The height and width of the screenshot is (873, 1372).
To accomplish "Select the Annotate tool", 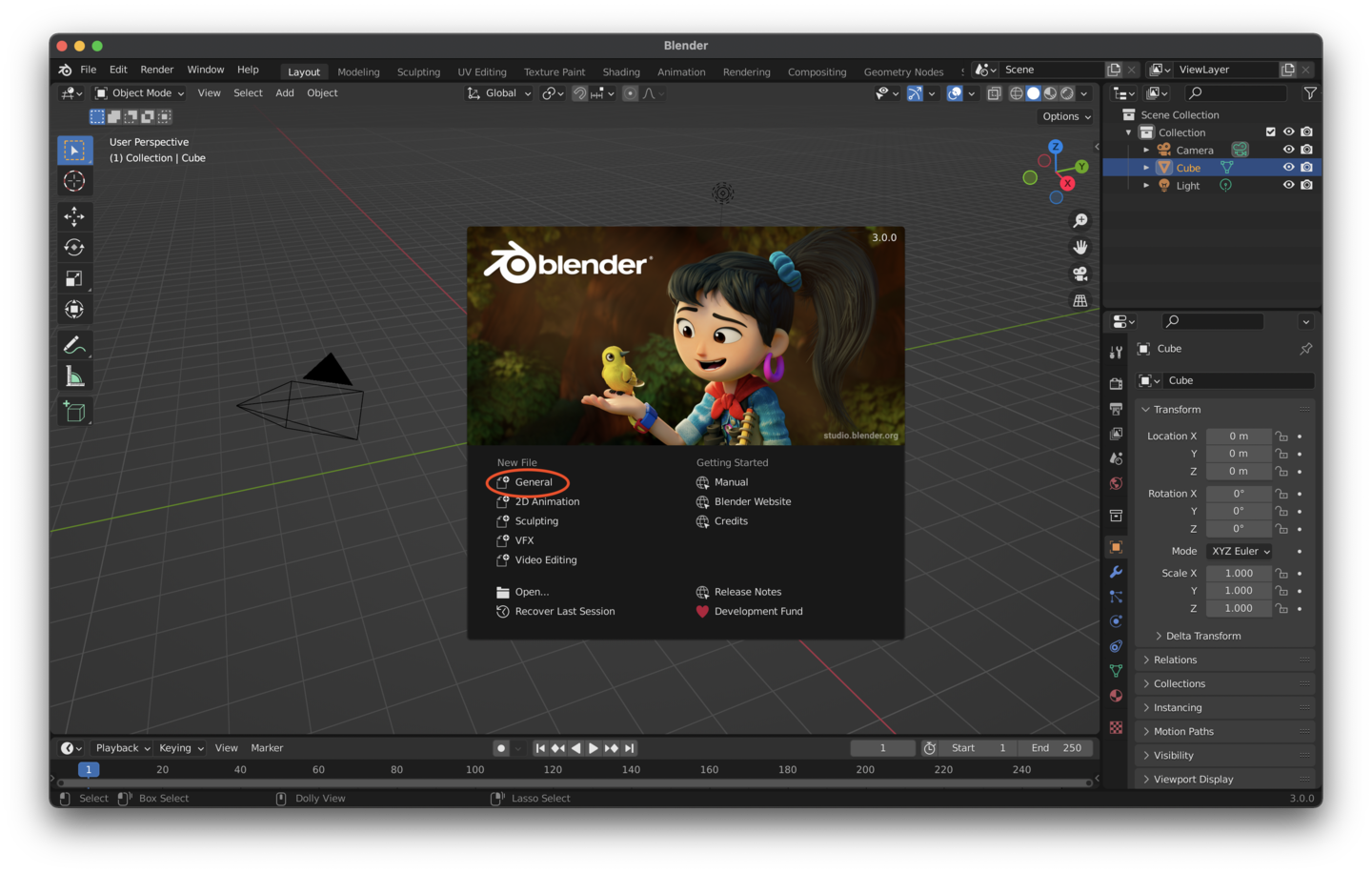I will 74,345.
